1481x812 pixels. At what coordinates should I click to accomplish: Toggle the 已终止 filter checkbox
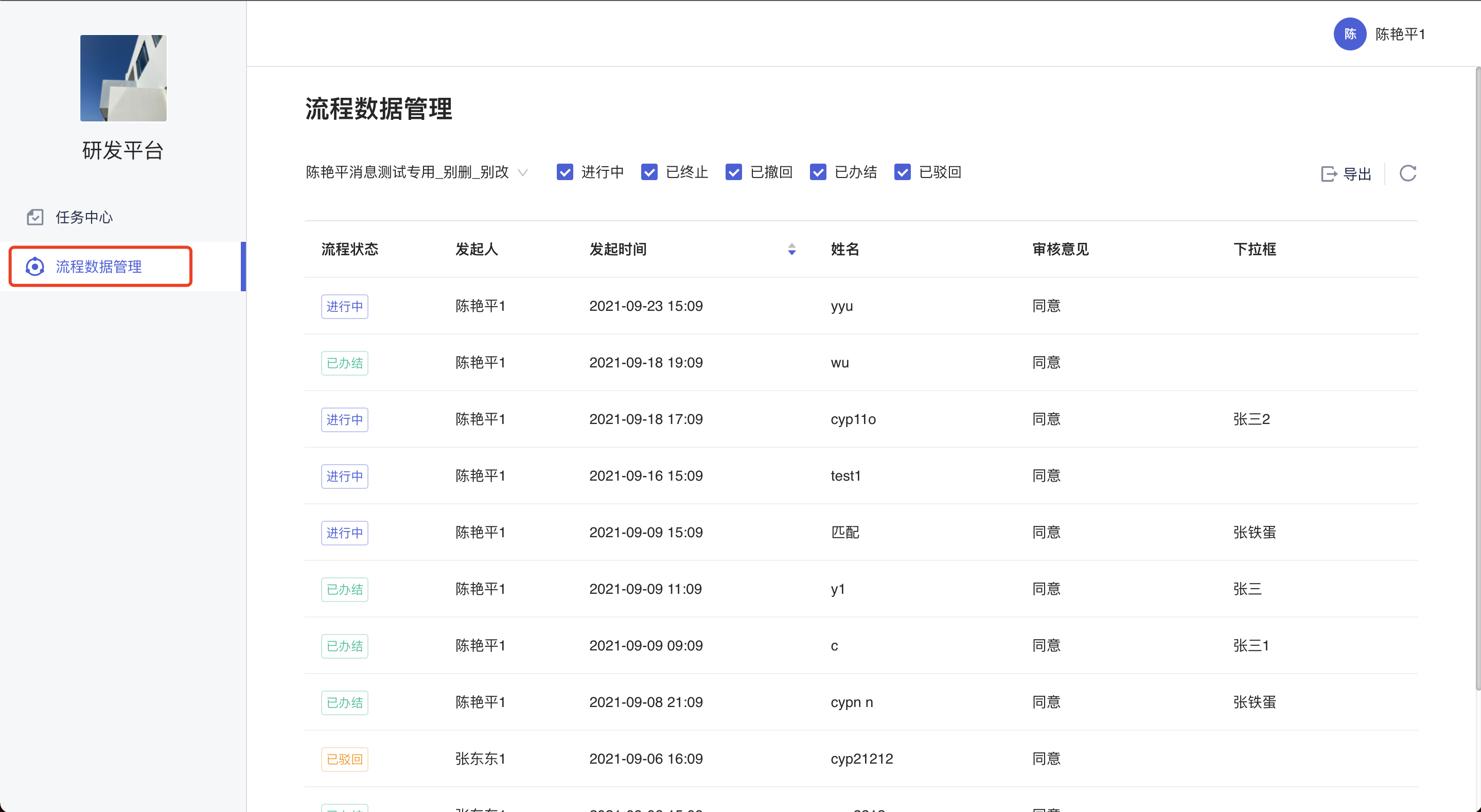pyautogui.click(x=649, y=172)
